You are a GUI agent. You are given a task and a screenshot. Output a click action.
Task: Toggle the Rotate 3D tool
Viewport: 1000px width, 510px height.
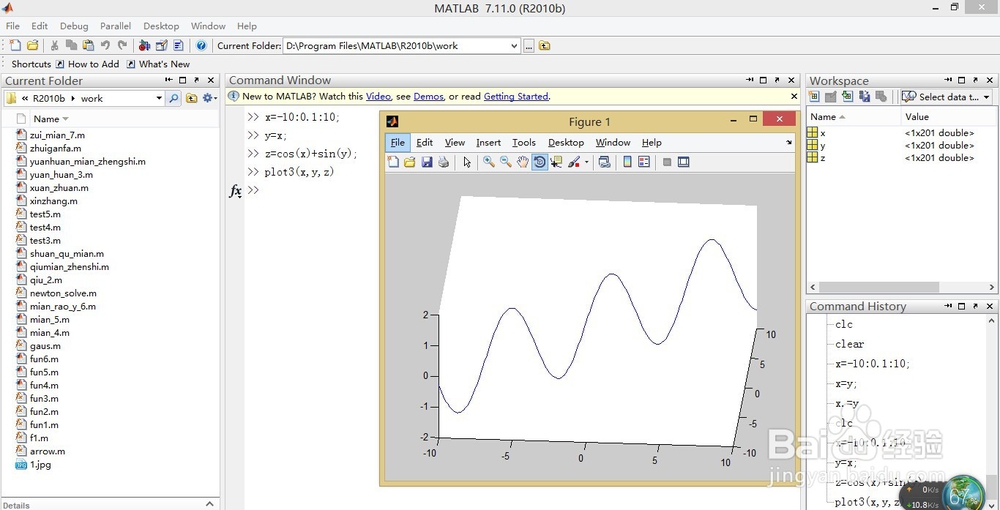540,162
